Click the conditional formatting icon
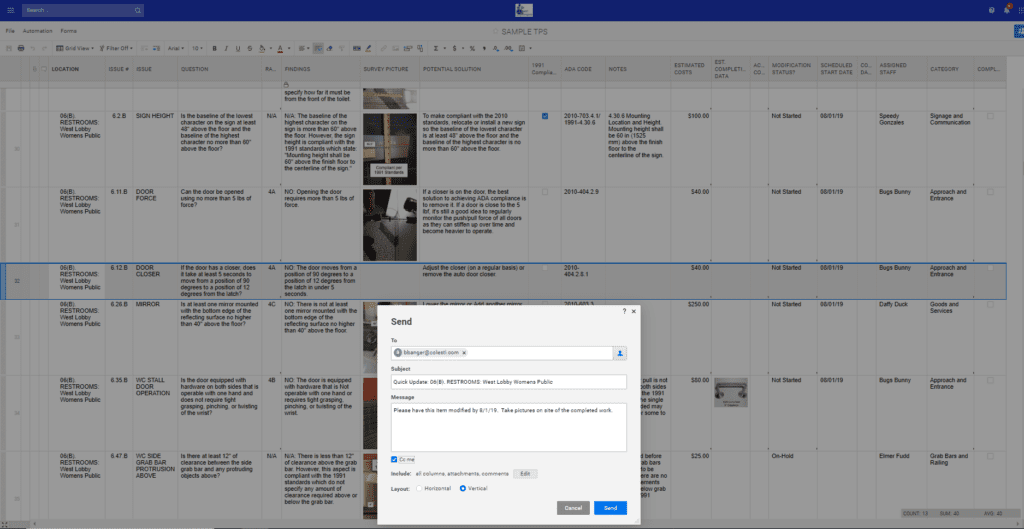 (x=356, y=48)
